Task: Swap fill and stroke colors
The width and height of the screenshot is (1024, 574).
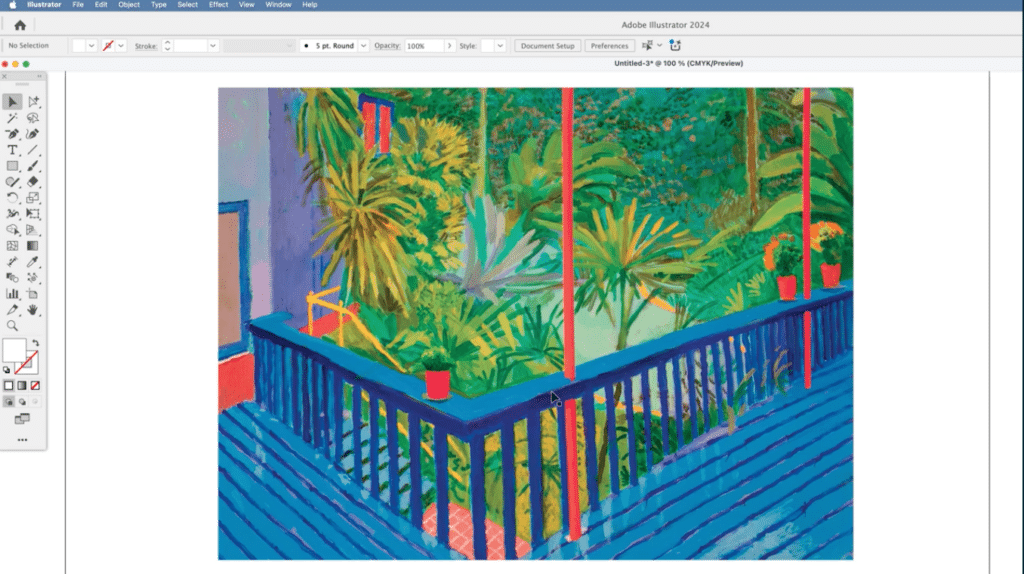Action: [35, 343]
